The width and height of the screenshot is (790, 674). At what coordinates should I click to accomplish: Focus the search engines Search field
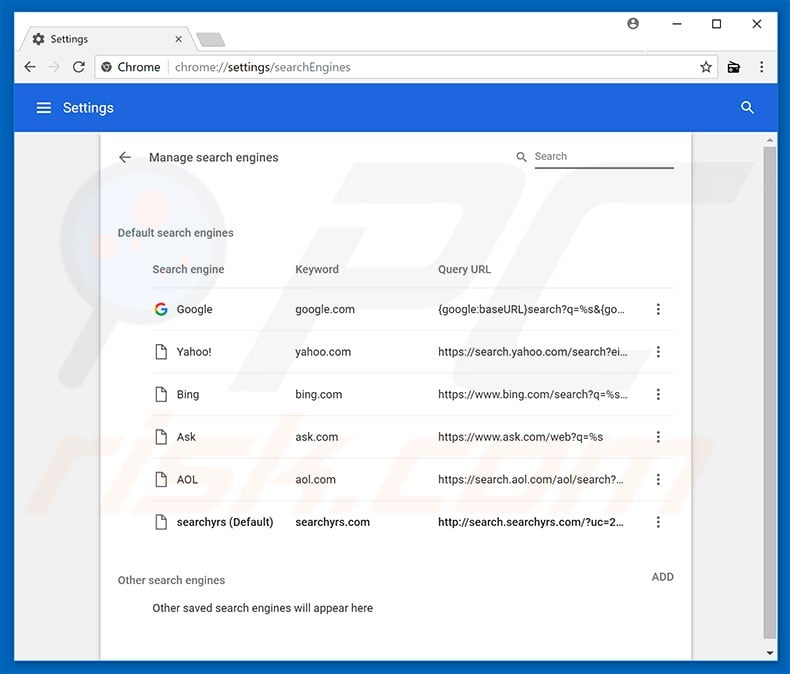pyautogui.click(x=604, y=157)
